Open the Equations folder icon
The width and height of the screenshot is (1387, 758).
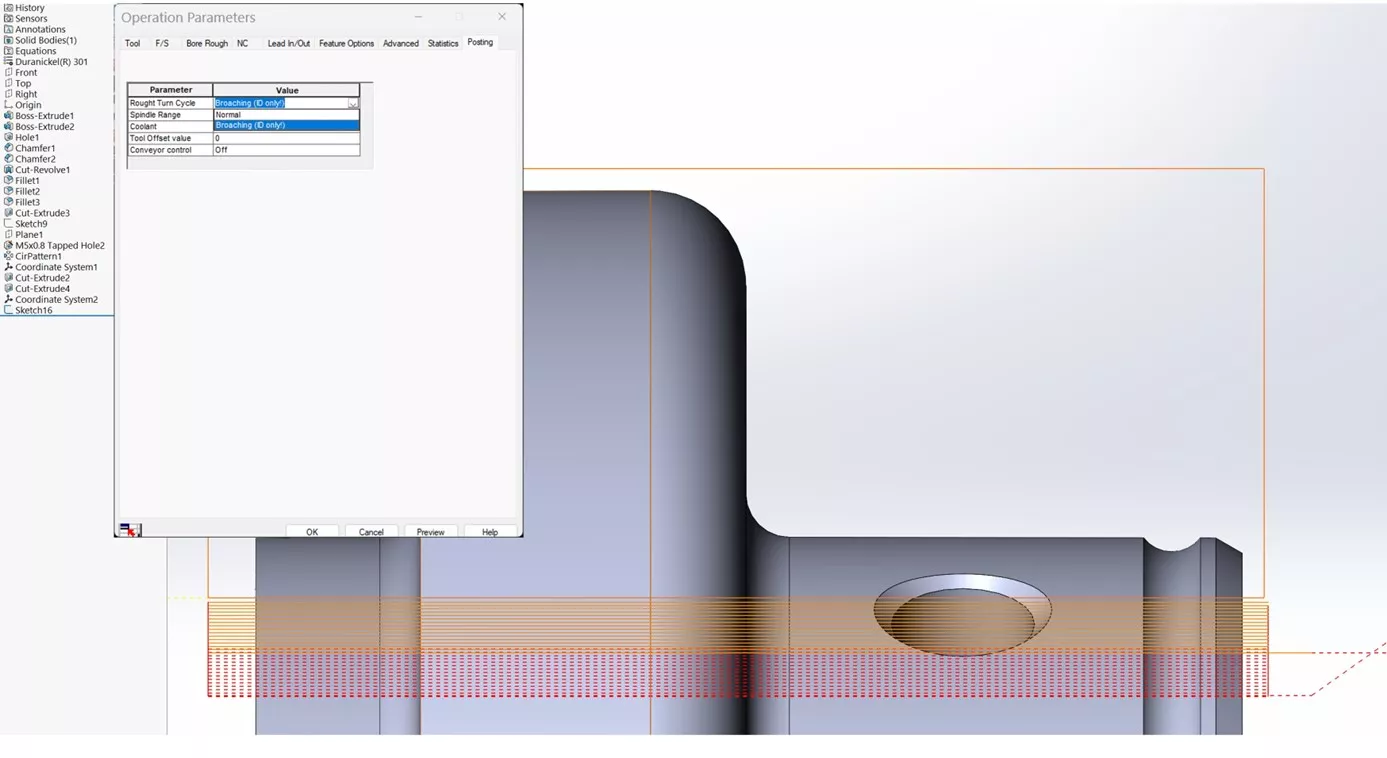[8, 50]
